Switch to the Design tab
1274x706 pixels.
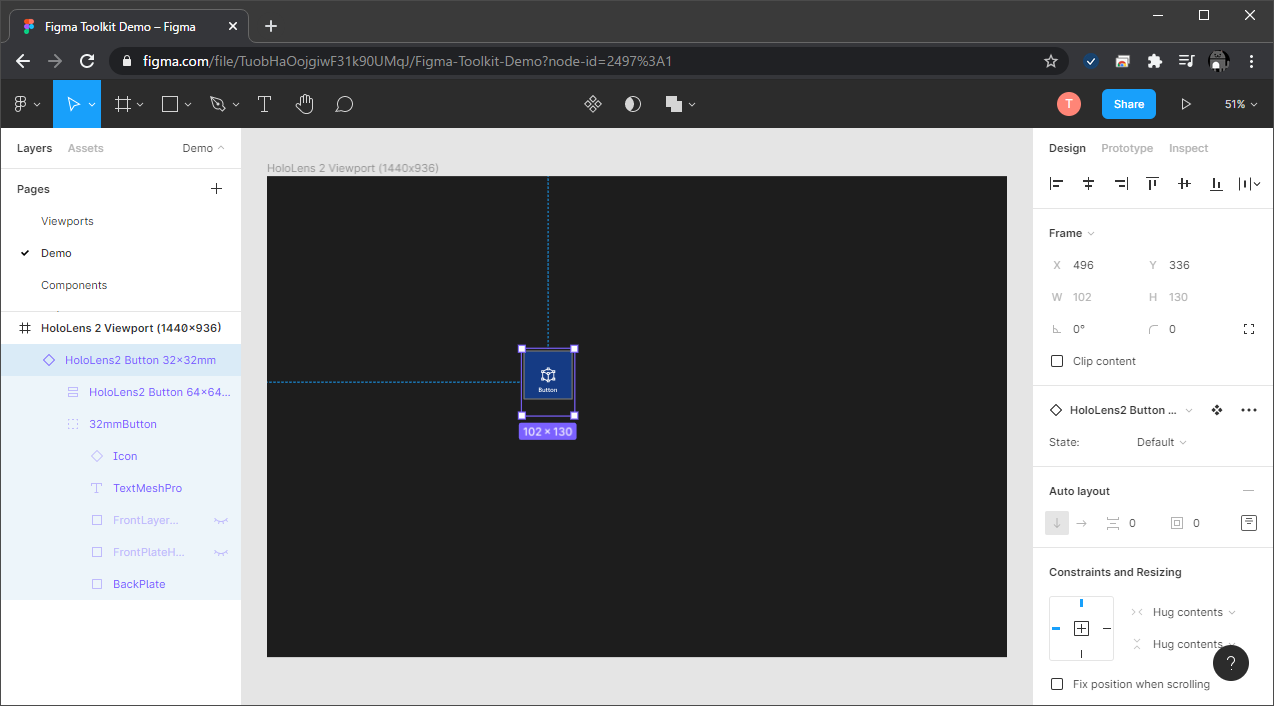pyautogui.click(x=1067, y=148)
